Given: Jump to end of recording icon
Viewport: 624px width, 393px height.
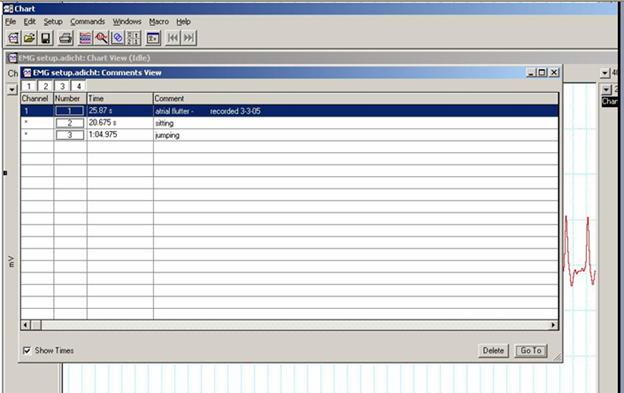Looking at the screenshot, I should point(189,38).
